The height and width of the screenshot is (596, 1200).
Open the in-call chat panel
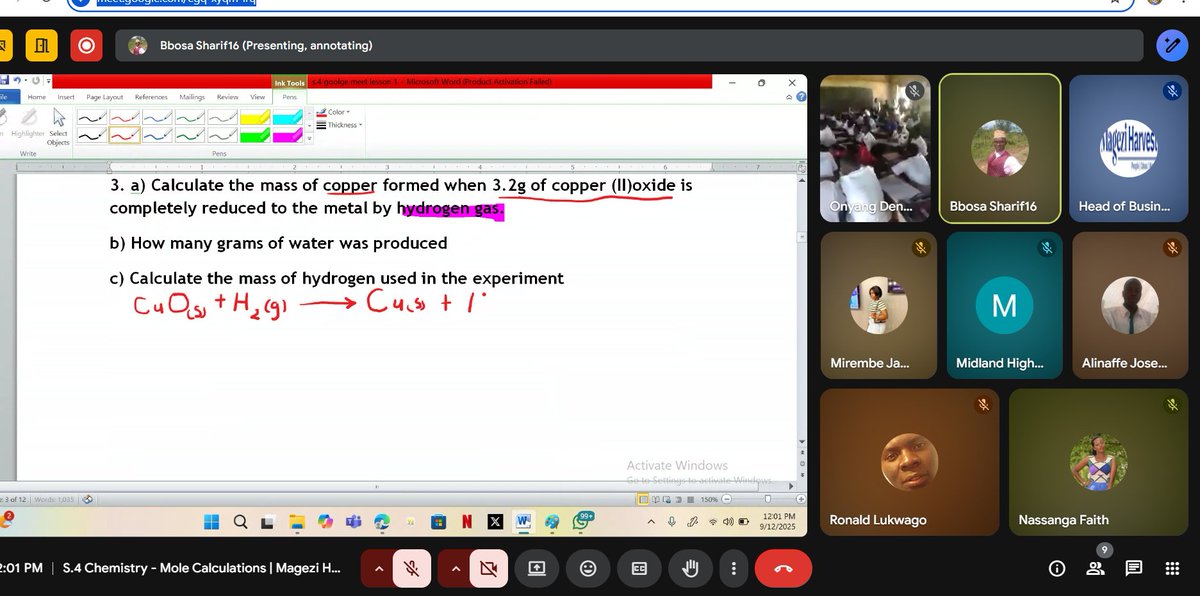[x=1134, y=568]
